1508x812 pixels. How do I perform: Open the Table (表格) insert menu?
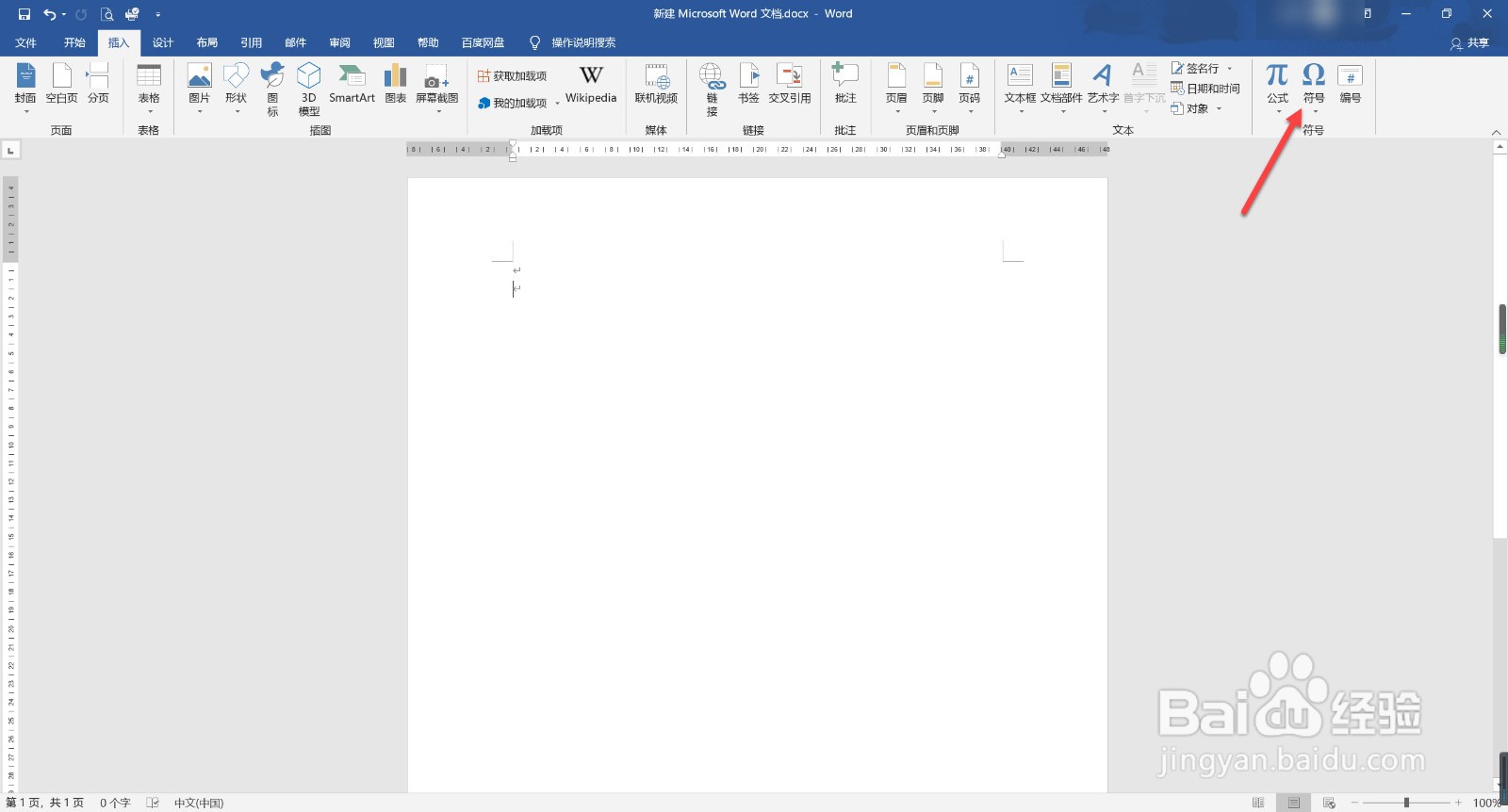(149, 89)
